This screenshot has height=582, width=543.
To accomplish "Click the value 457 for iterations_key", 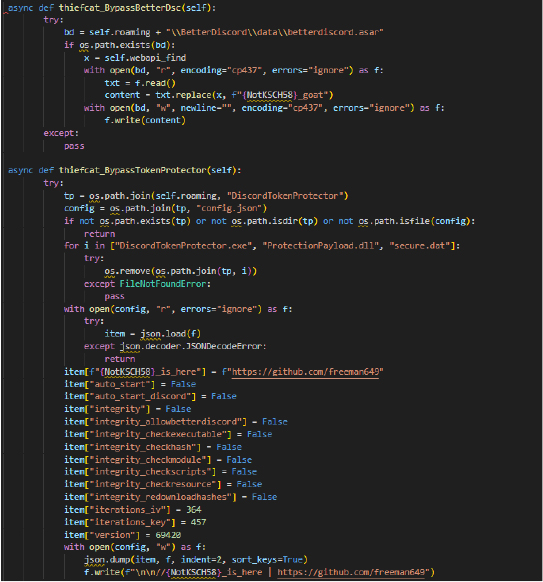I will pyautogui.click(x=199, y=522).
